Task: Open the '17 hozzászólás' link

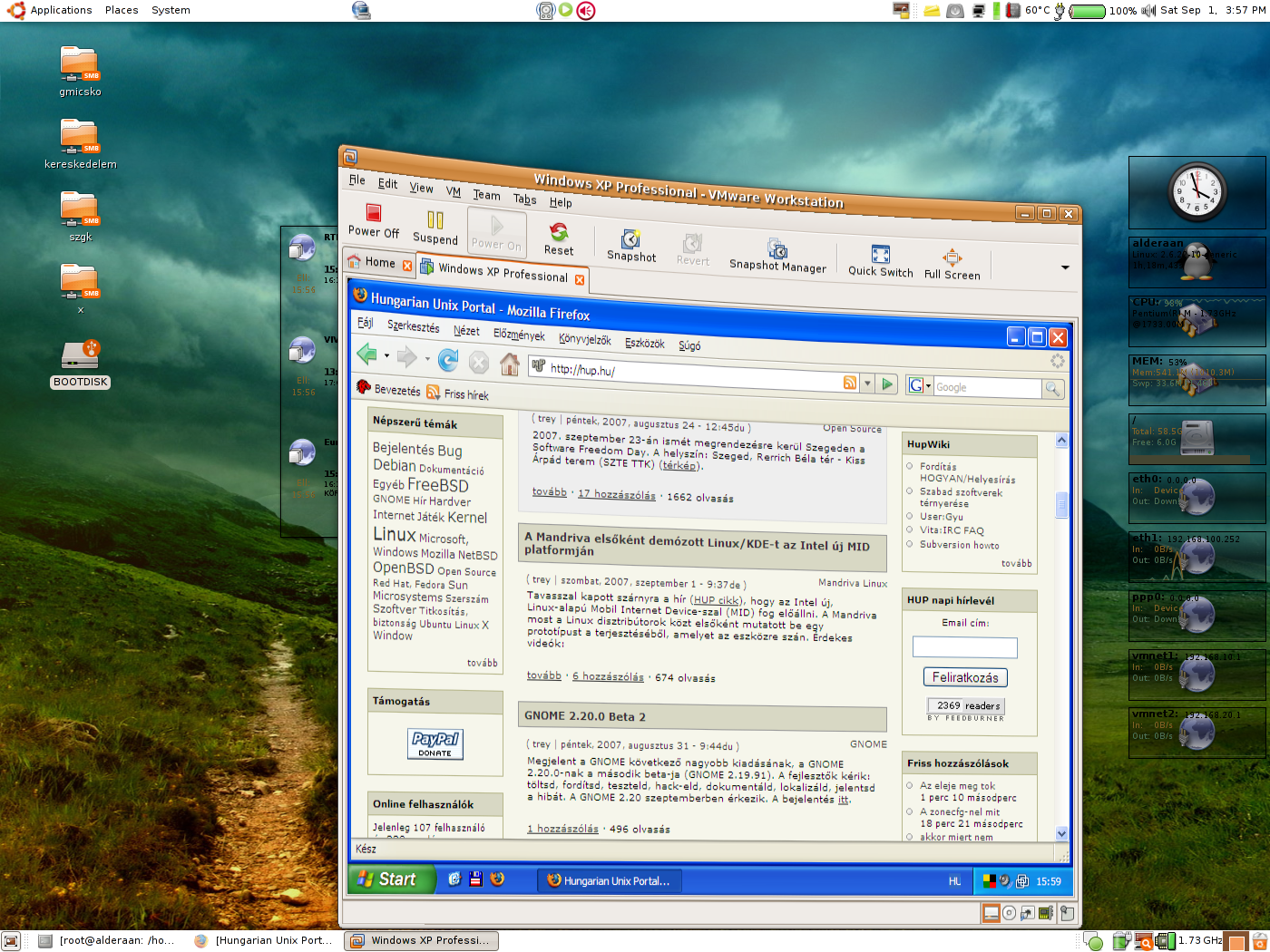Action: pyautogui.click(x=617, y=495)
